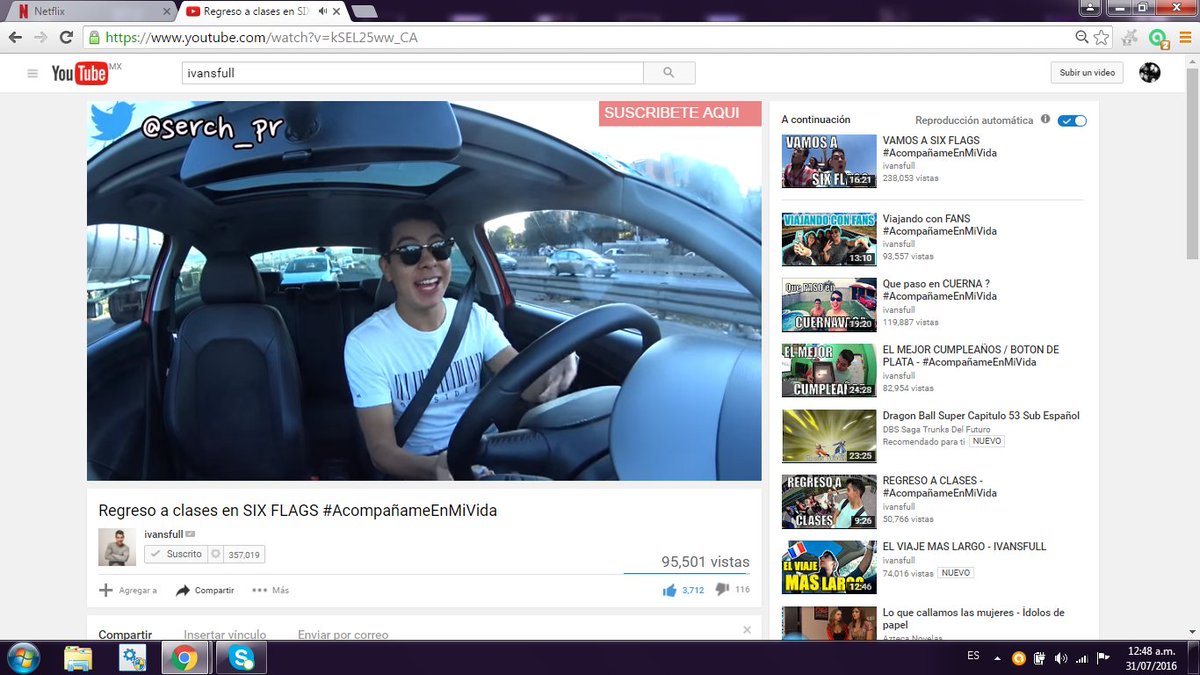Screen dimensions: 1200x675
Task: Click the network signal tray icon
Action: [x=1082, y=658]
